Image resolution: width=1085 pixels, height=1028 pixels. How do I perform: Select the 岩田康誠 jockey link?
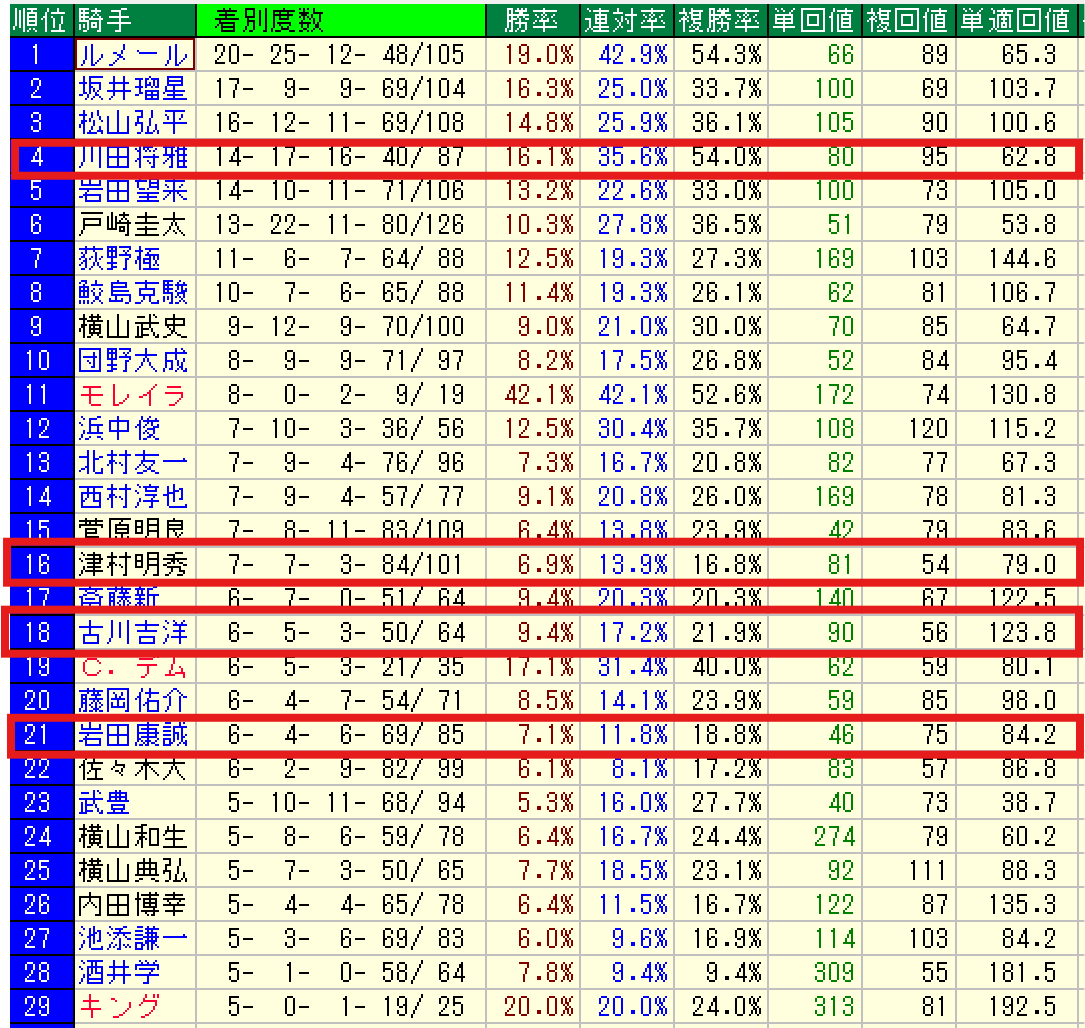[x=133, y=735]
